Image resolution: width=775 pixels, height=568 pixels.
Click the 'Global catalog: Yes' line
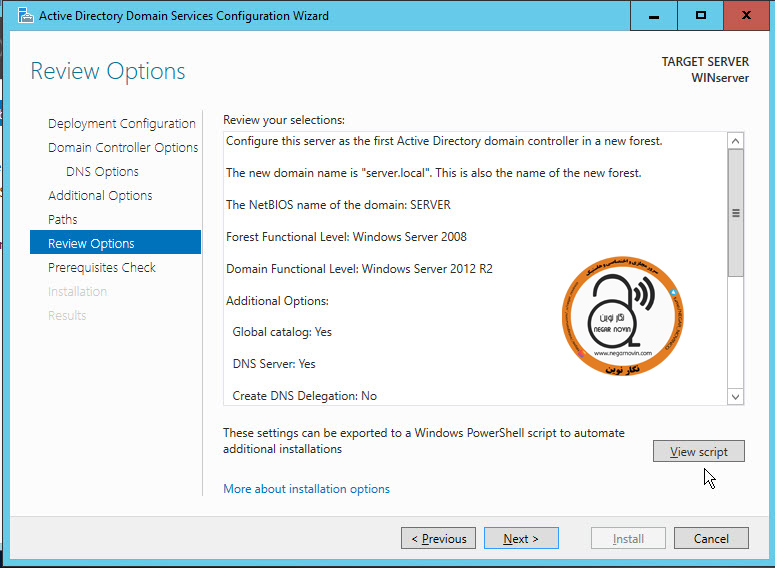[282, 332]
